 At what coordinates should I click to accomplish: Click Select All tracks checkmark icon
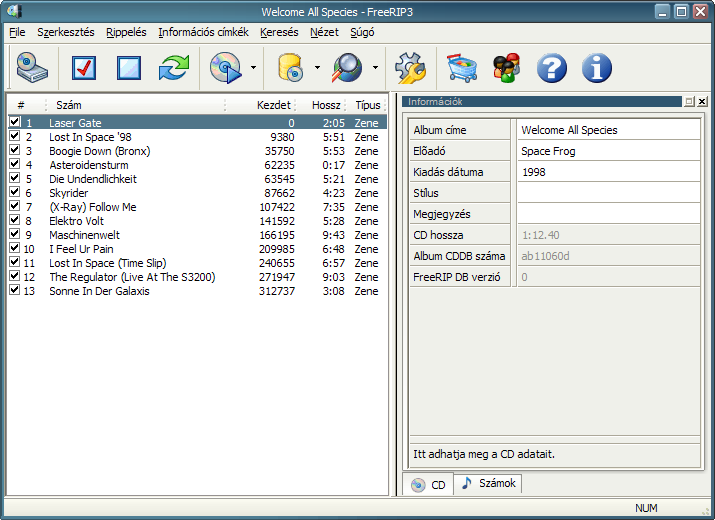[x=84, y=68]
